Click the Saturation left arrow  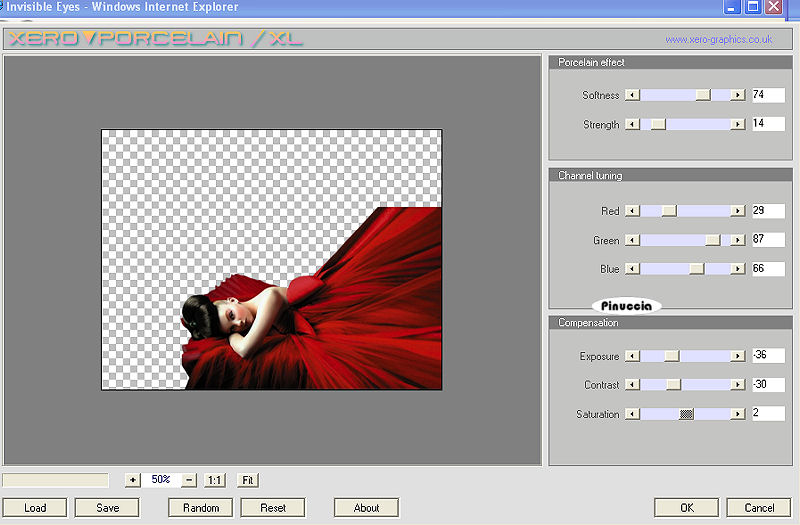click(x=633, y=414)
